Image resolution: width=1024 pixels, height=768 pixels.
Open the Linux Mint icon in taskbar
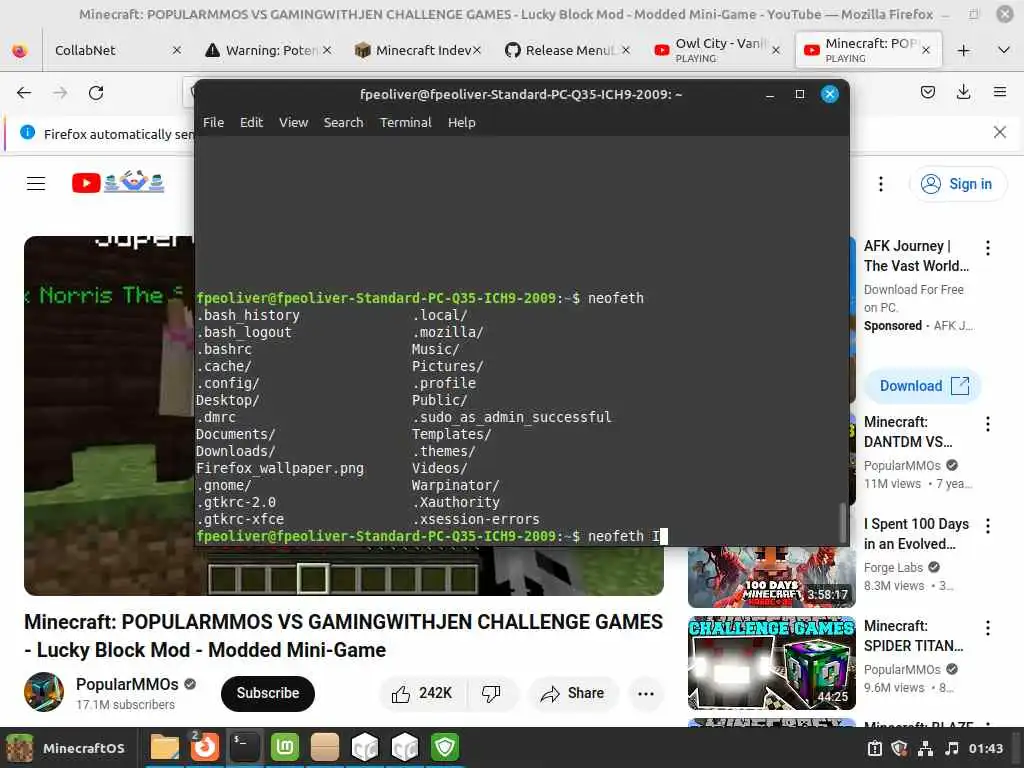coord(285,747)
